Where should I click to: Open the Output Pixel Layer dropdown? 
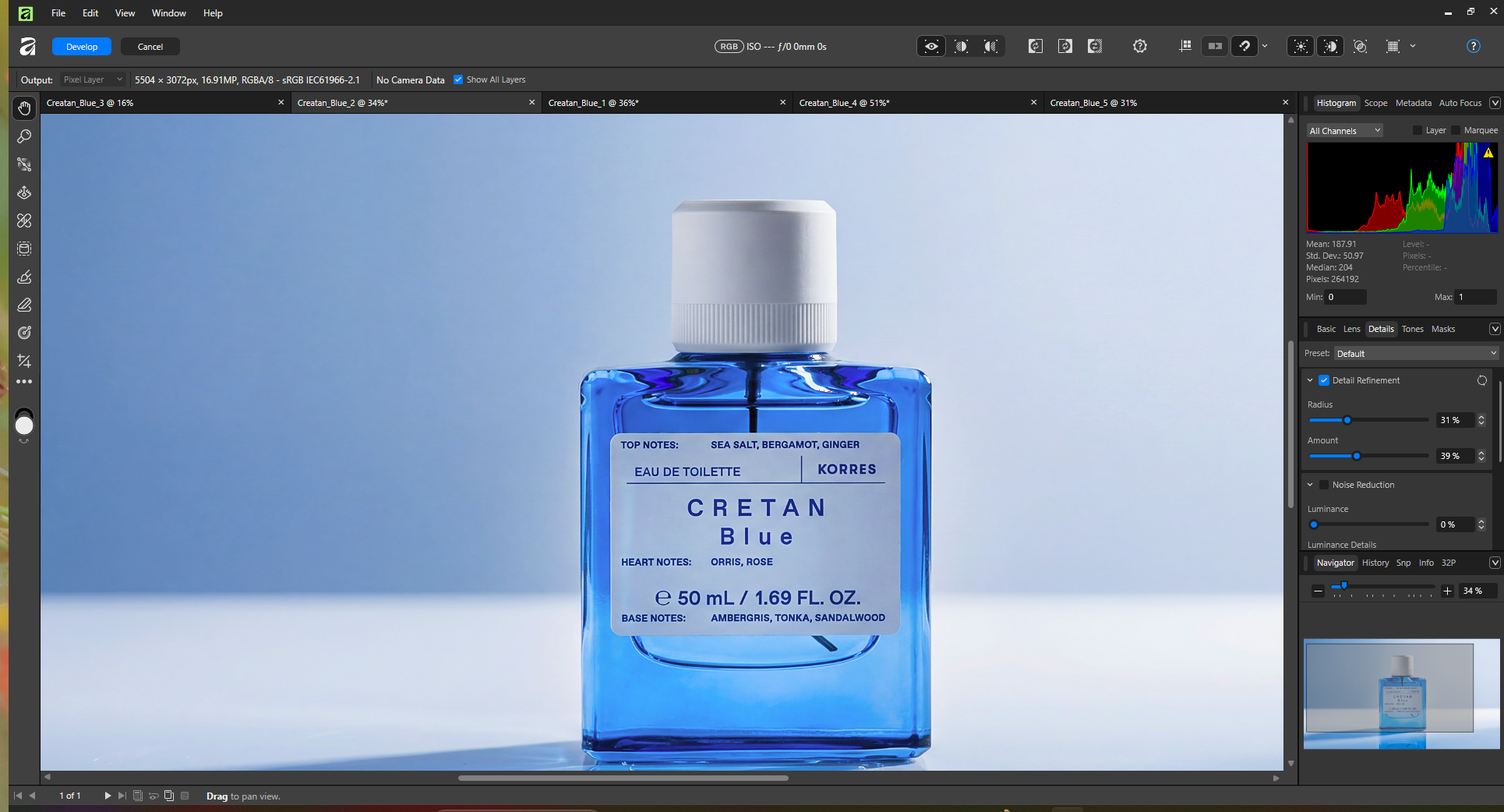point(93,79)
